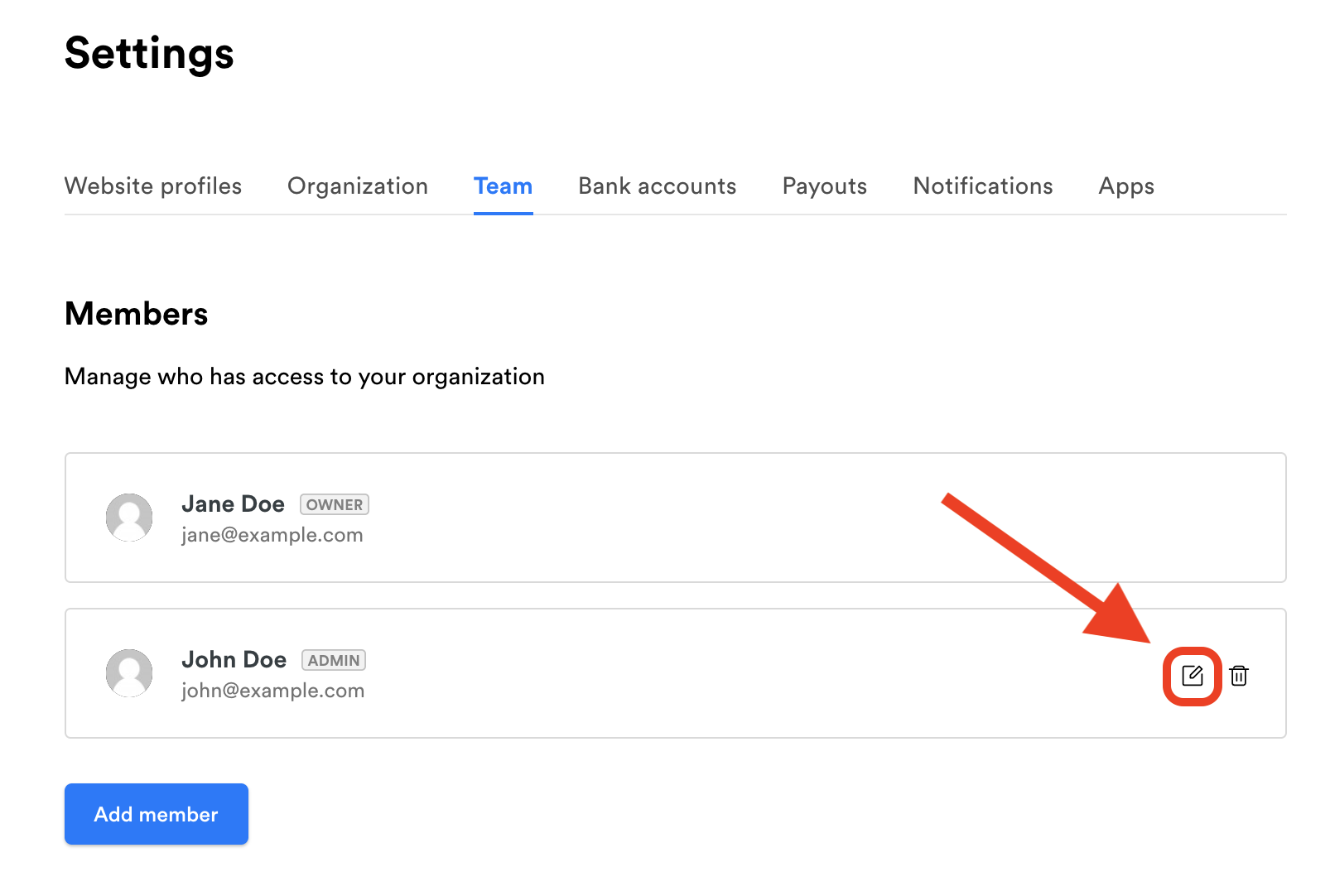Image resolution: width=1330 pixels, height=896 pixels.
Task: Select the Team tab
Action: click(503, 186)
